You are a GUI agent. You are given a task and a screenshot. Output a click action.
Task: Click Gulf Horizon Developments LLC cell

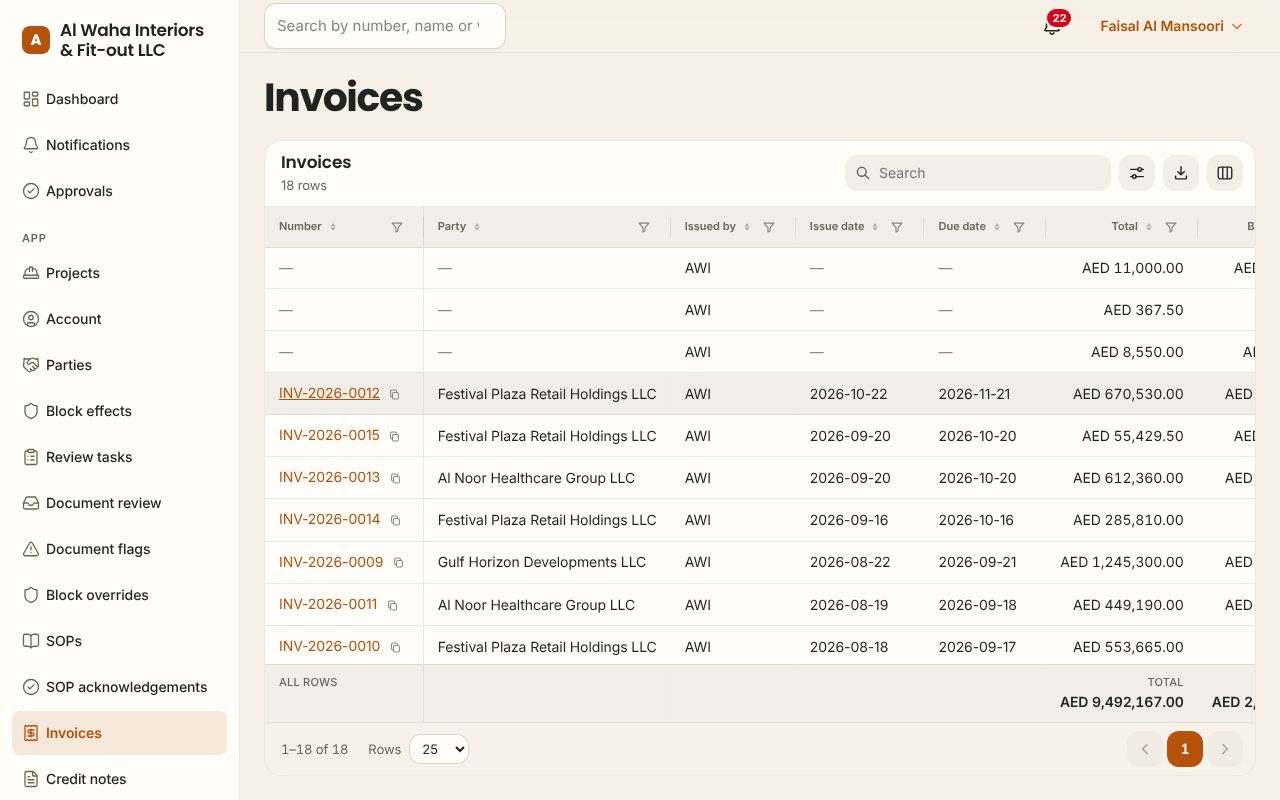point(547,562)
